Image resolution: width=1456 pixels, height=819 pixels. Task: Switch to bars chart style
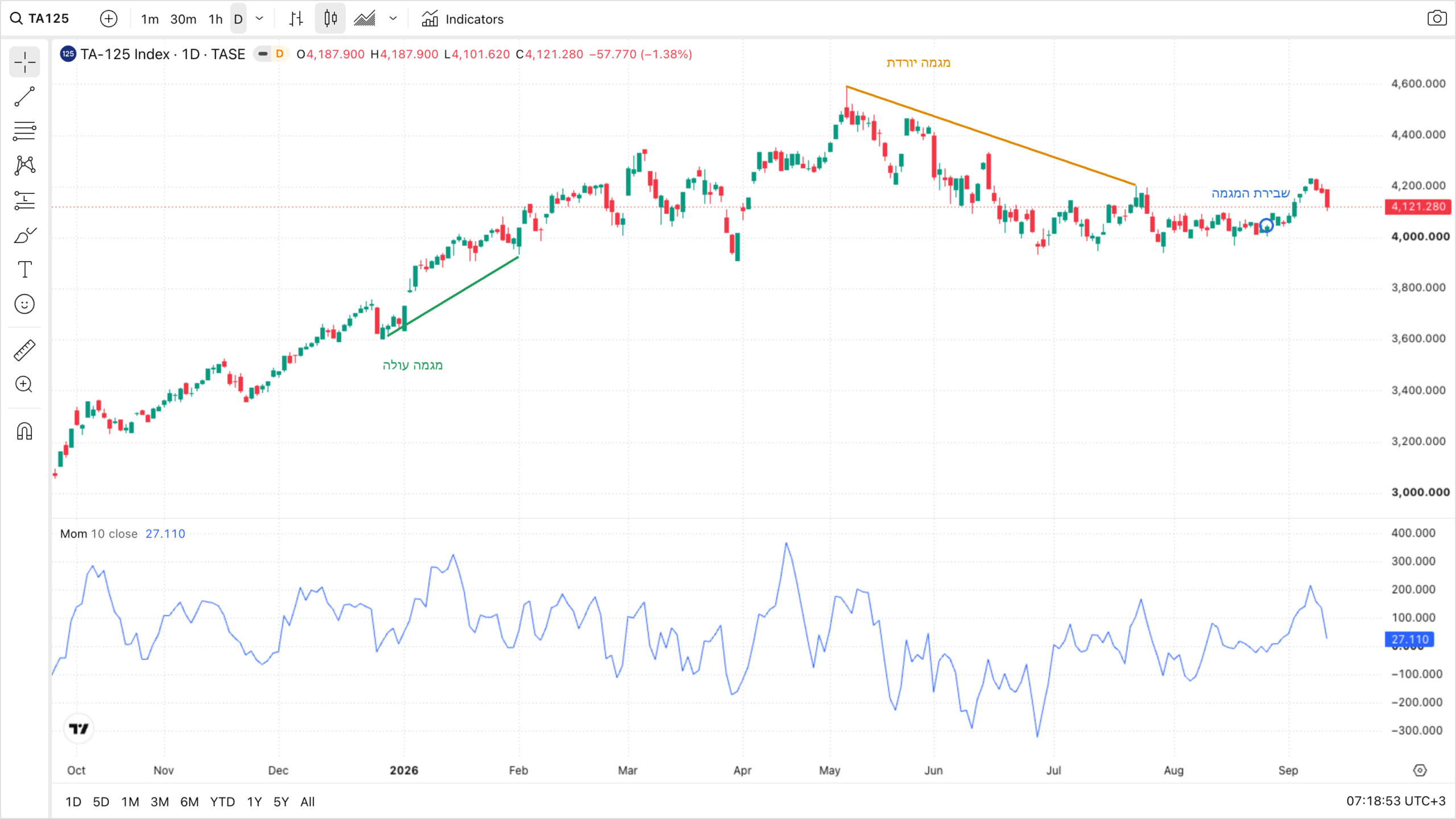[296, 19]
